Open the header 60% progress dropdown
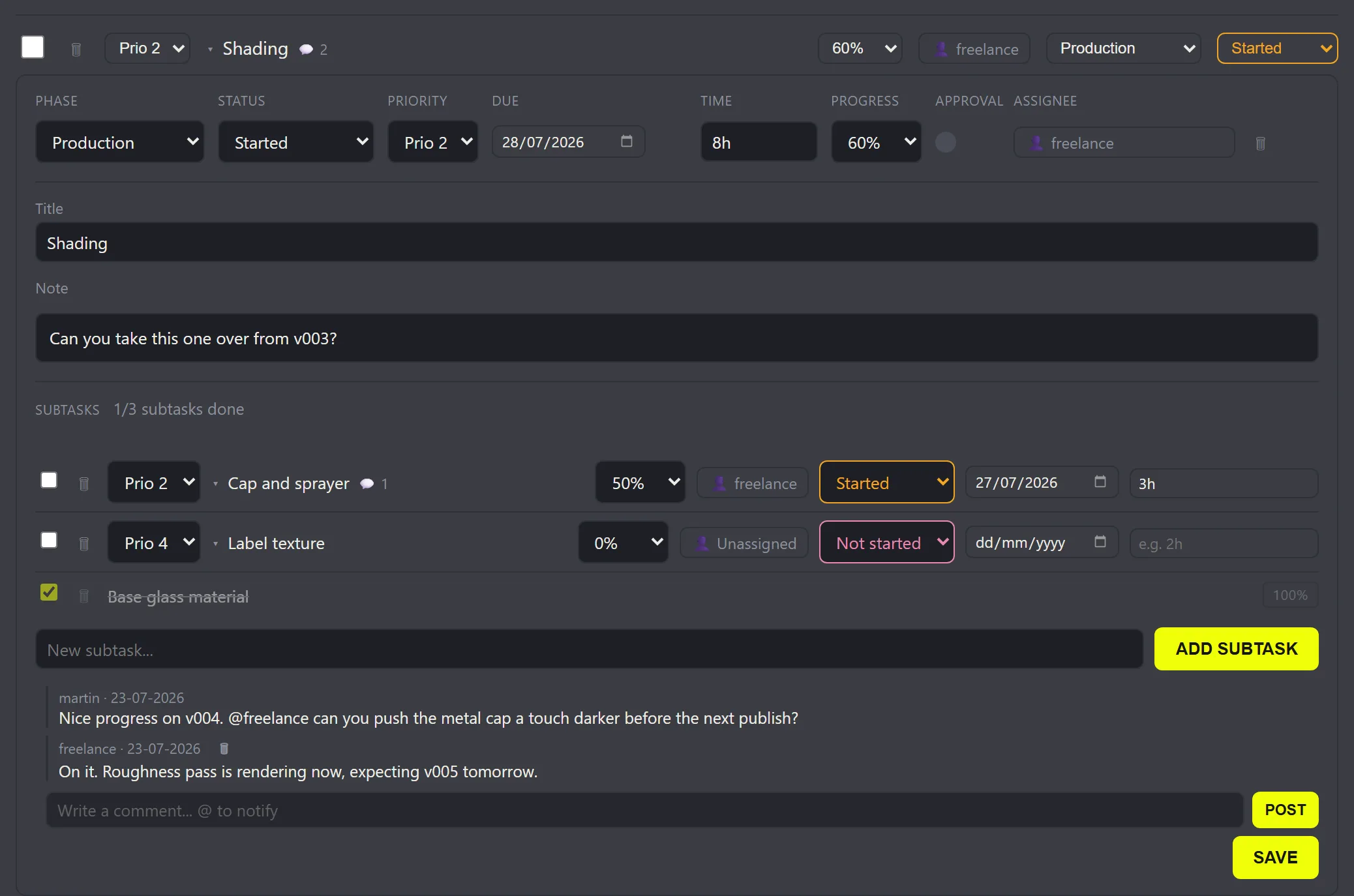This screenshot has height=896, width=1354. click(860, 48)
